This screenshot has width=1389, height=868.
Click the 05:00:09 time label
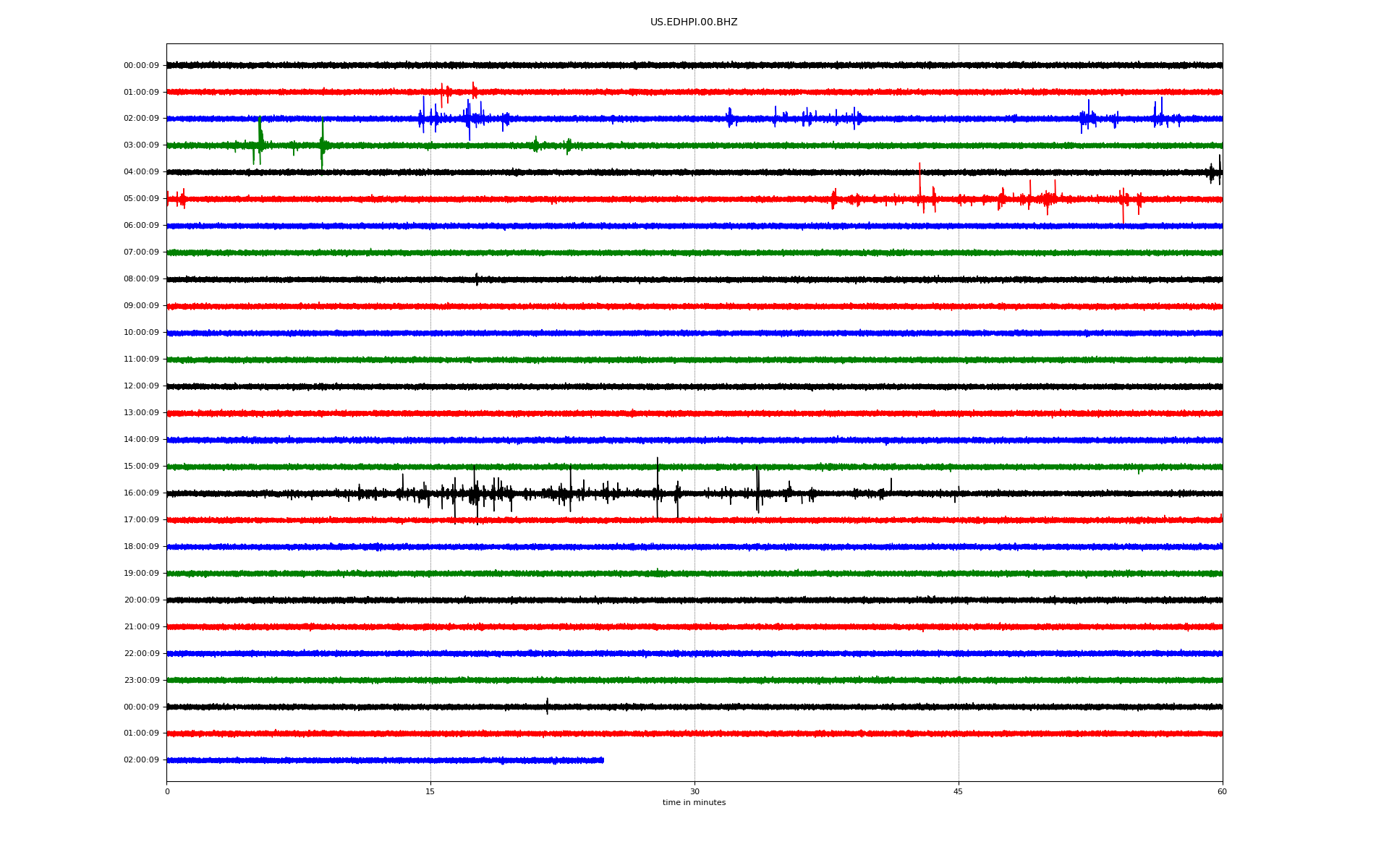[141, 199]
